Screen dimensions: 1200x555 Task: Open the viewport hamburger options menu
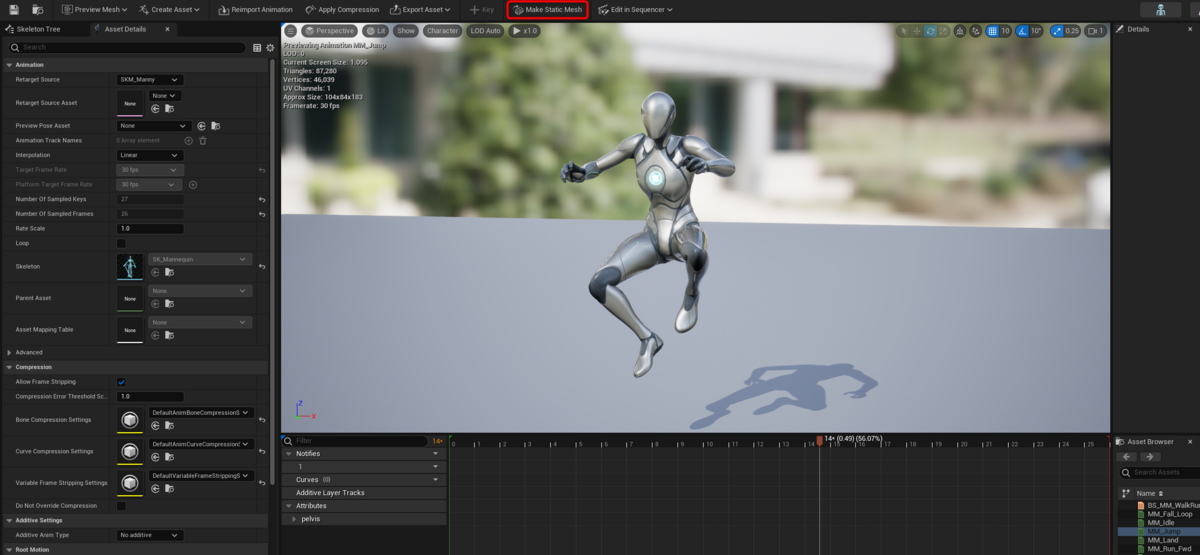pos(291,31)
